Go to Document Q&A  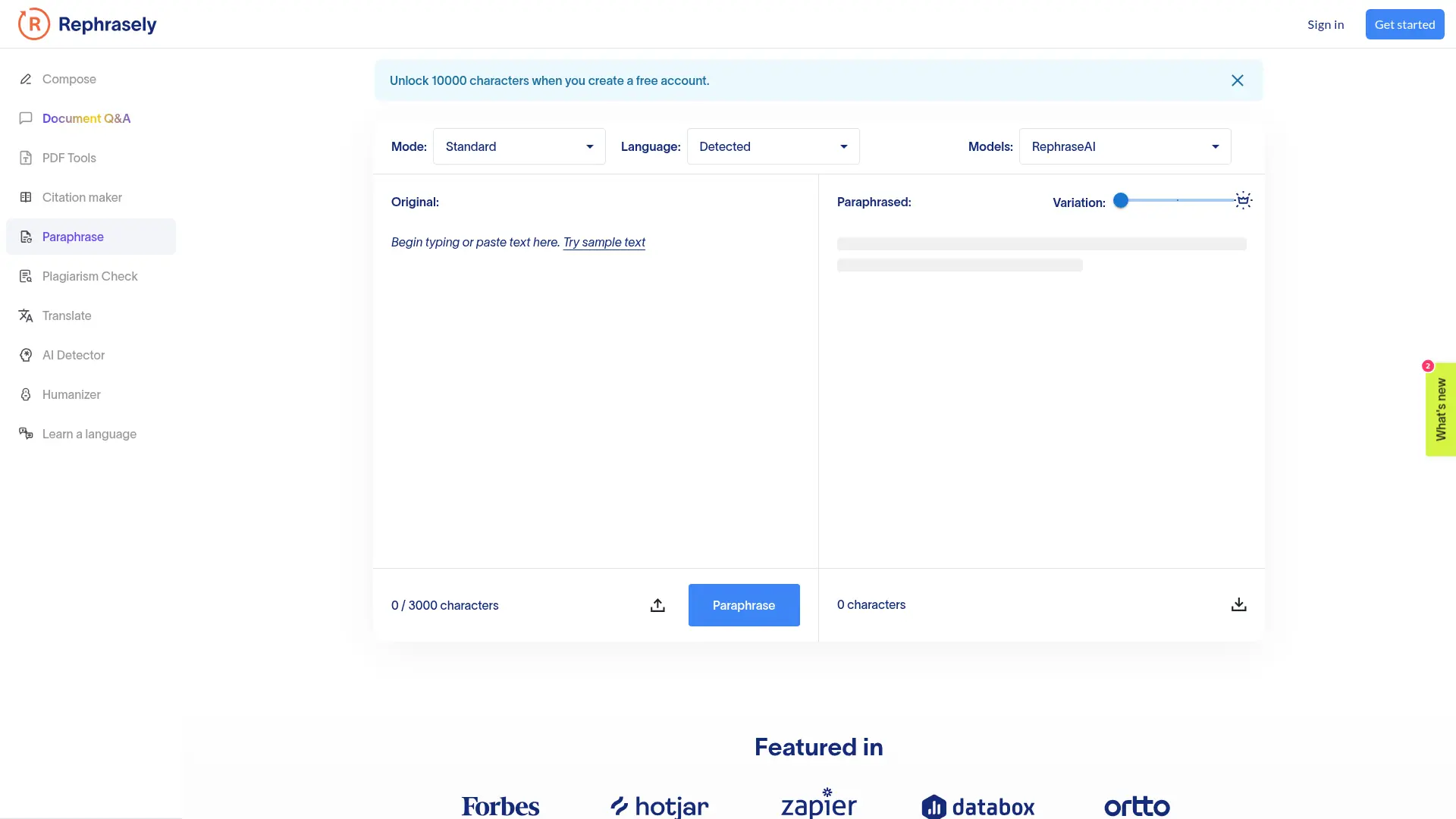(x=91, y=118)
